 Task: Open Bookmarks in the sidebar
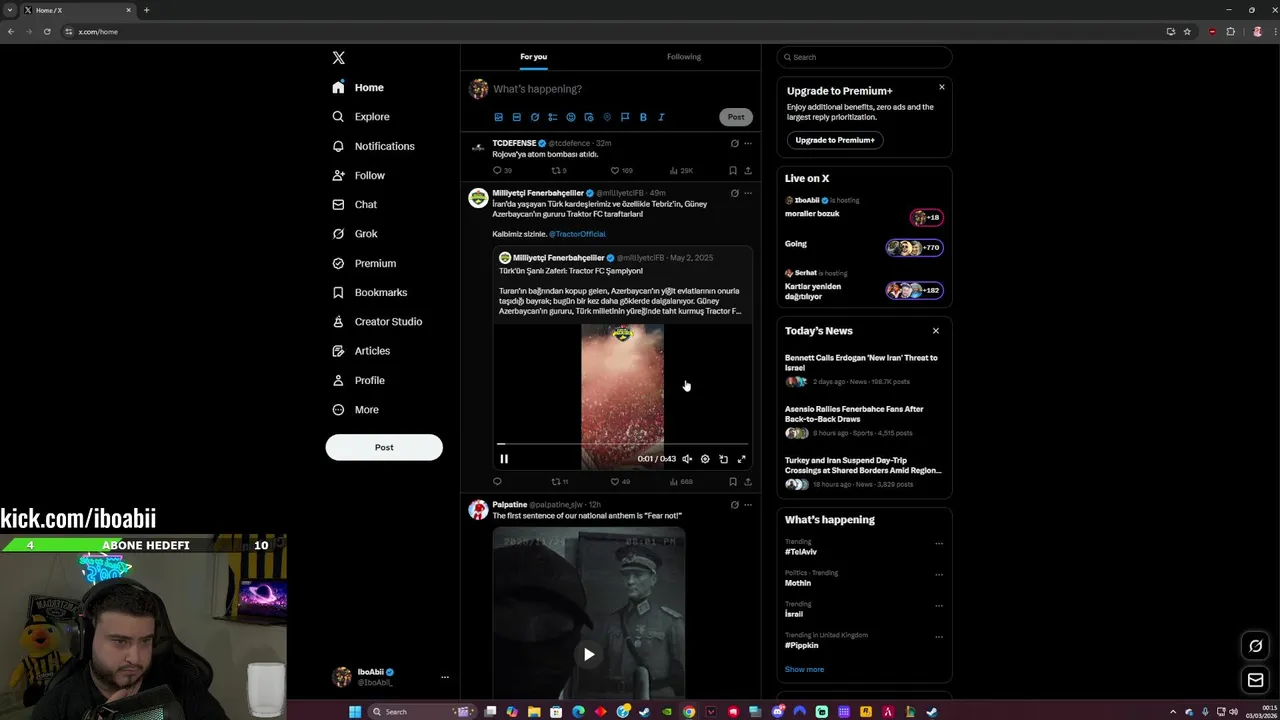[x=369, y=293]
